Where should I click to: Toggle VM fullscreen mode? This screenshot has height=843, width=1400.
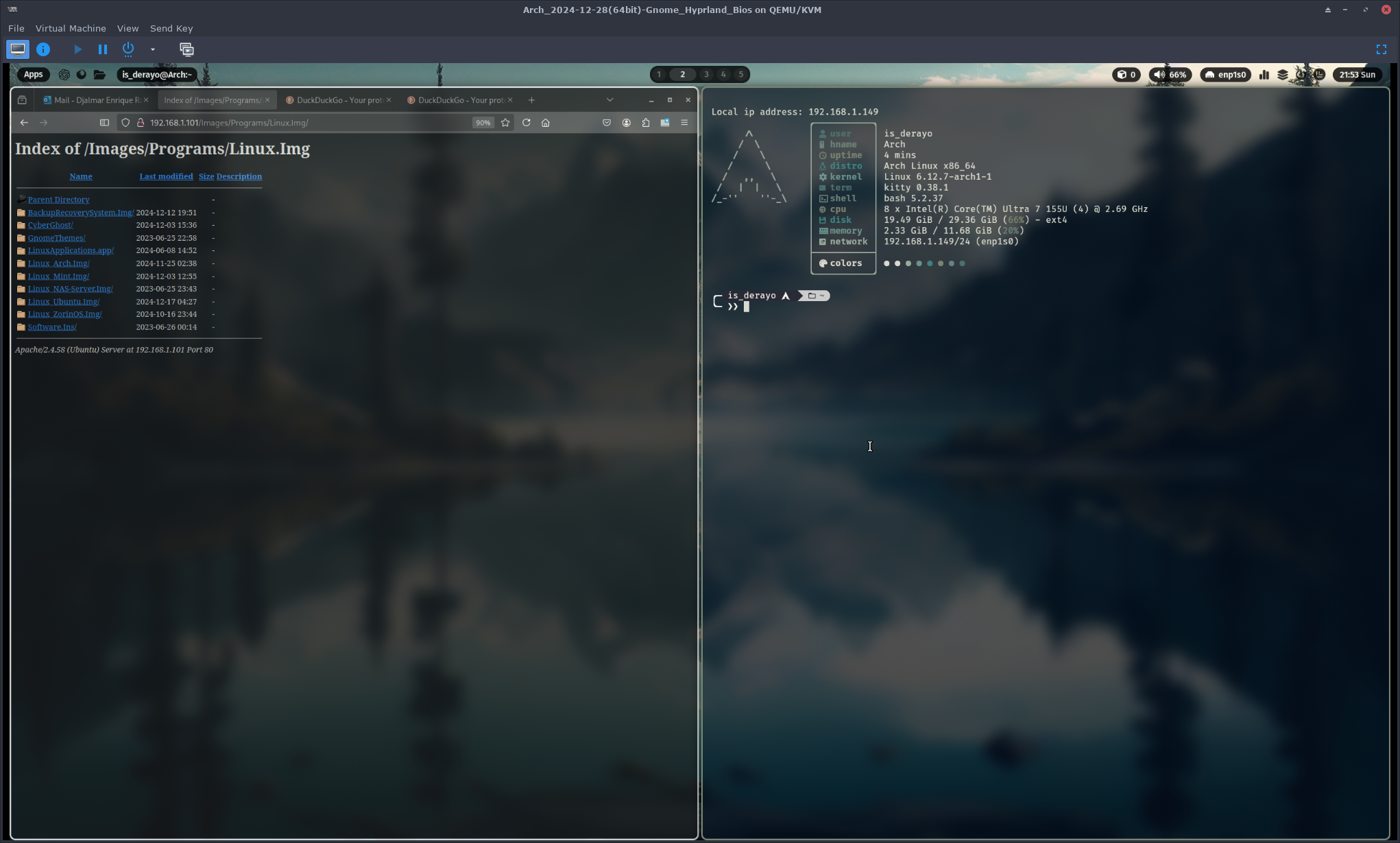[x=1381, y=49]
